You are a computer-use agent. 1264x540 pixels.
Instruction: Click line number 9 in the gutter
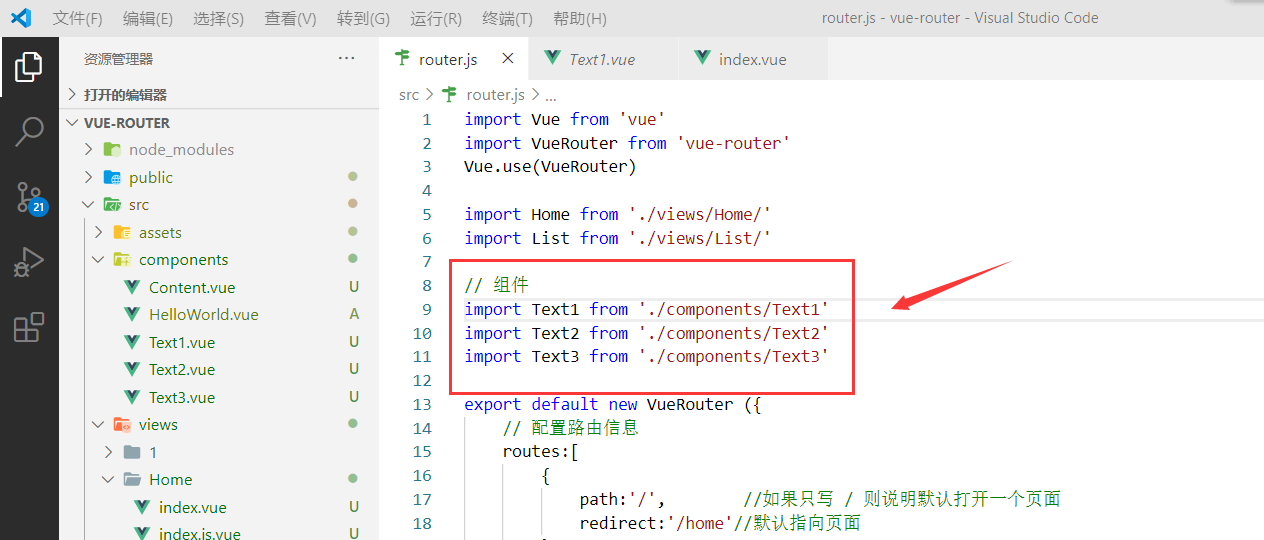click(x=427, y=309)
